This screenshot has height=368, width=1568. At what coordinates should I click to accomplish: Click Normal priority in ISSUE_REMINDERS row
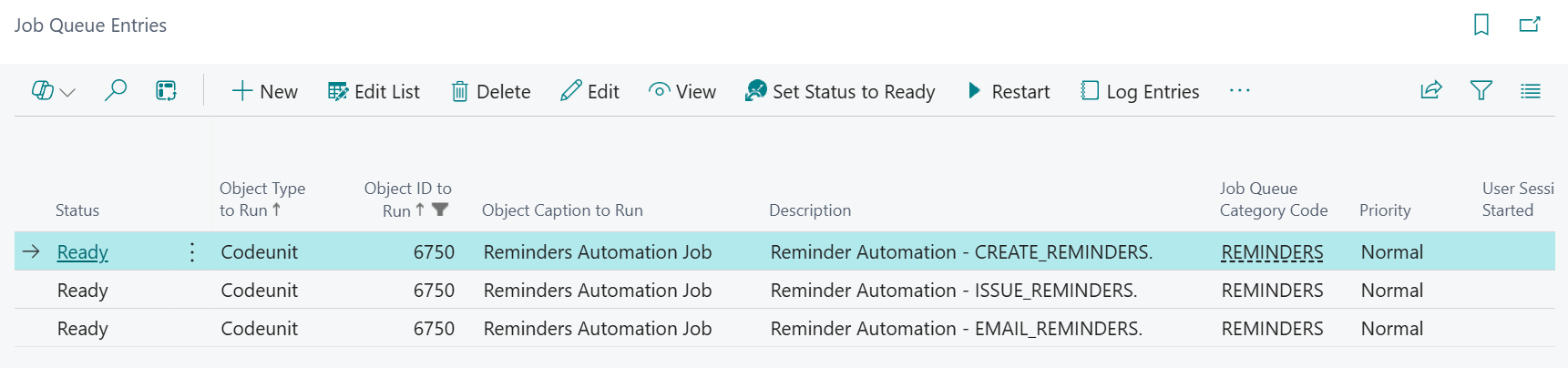point(1392,291)
